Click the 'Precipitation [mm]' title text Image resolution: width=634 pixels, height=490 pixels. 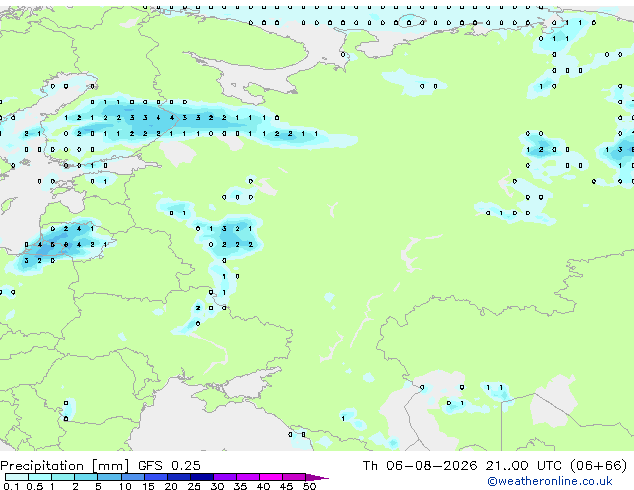(x=65, y=466)
